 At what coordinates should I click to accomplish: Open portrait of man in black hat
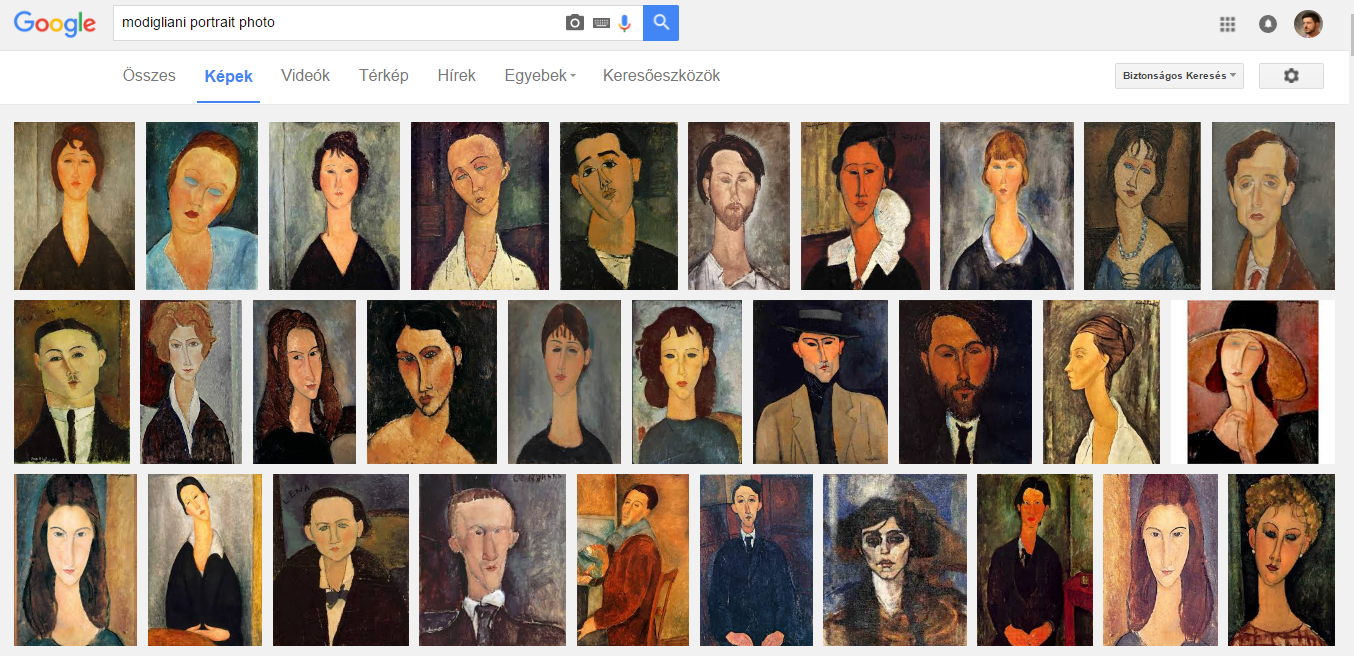click(x=820, y=382)
